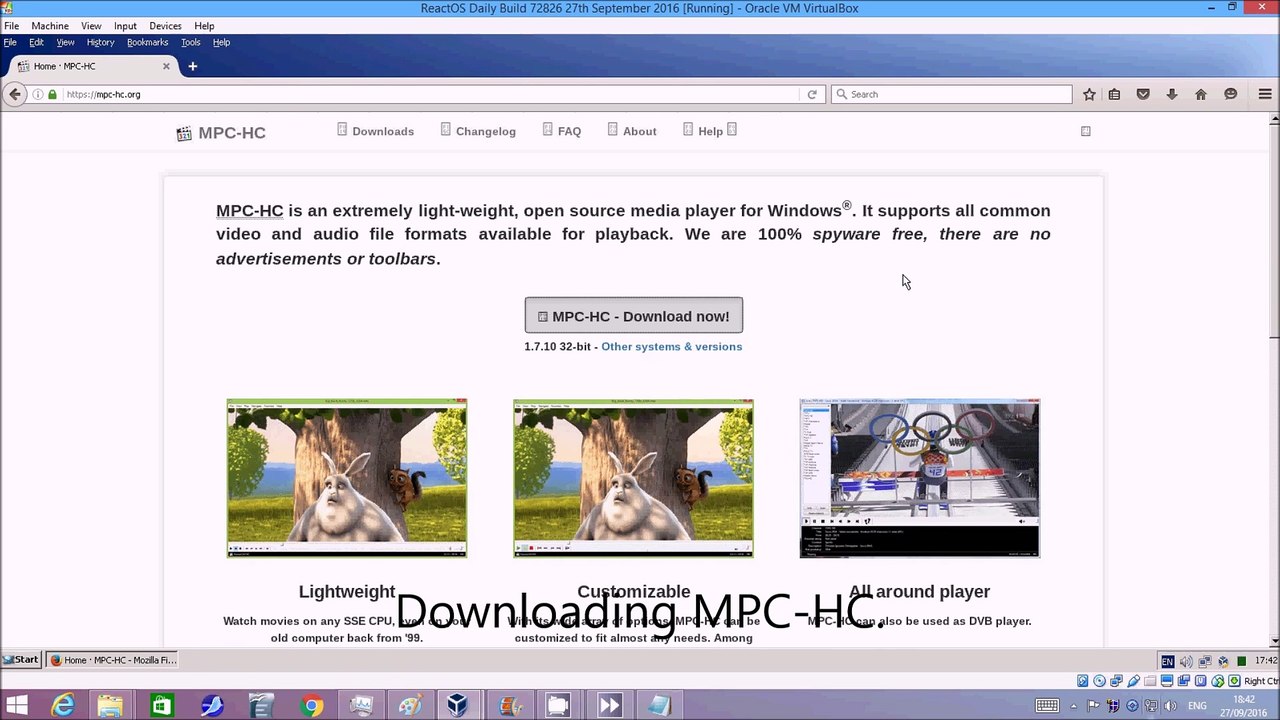Open VirtualBox Machine menu
Viewport: 1280px width, 720px height.
(50, 26)
